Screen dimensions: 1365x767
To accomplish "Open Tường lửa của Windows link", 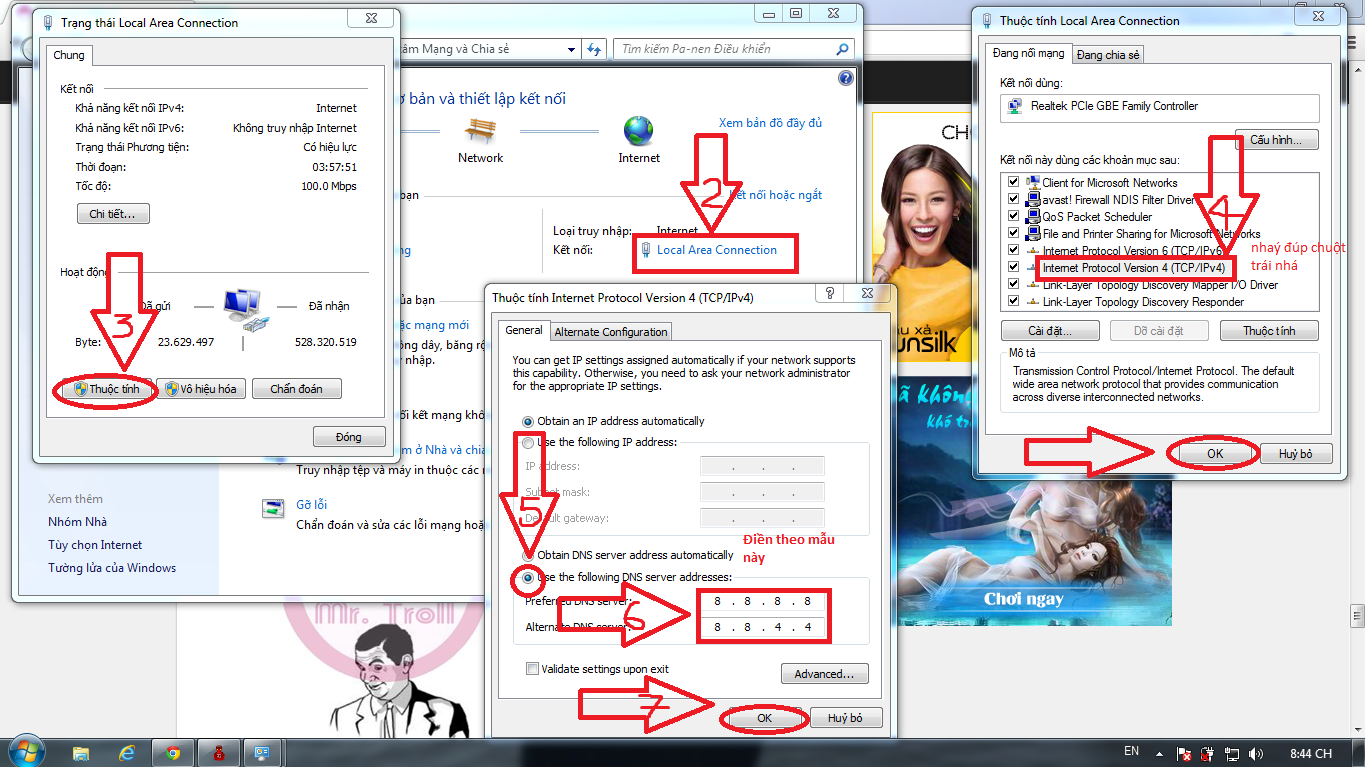I will (112, 568).
